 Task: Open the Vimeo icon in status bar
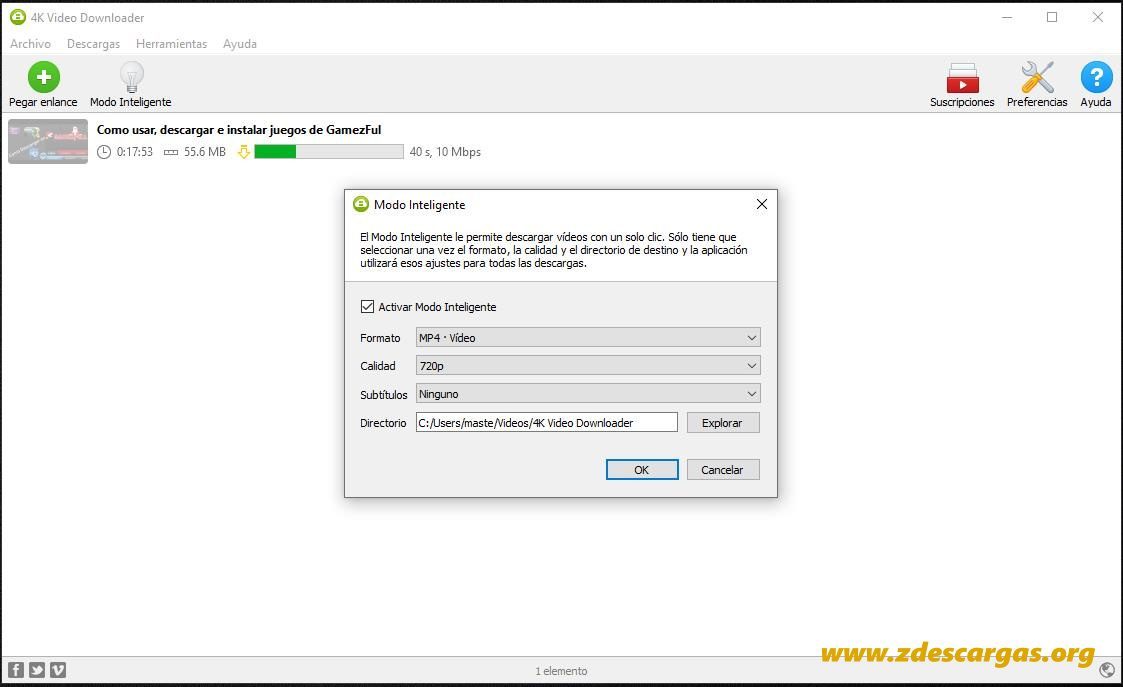[58, 670]
